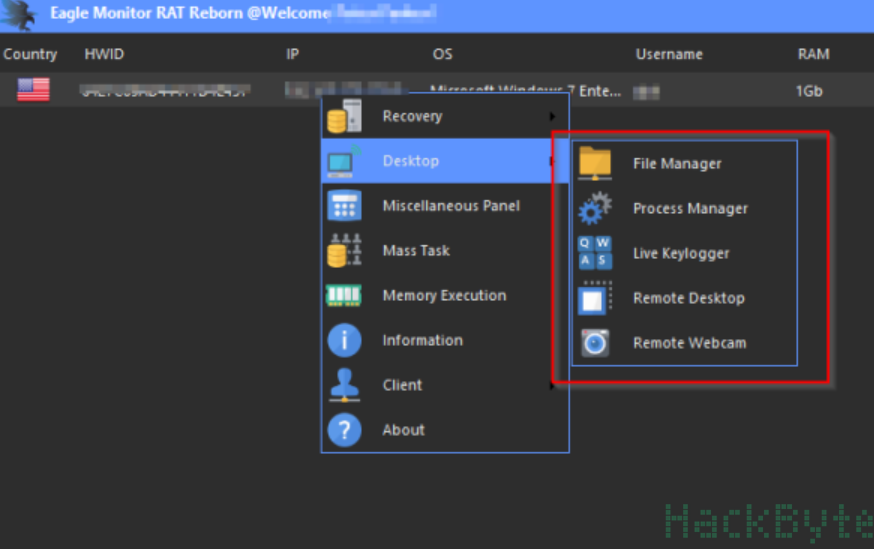
Task: Click the File Manager folder icon
Action: pyautogui.click(x=595, y=163)
